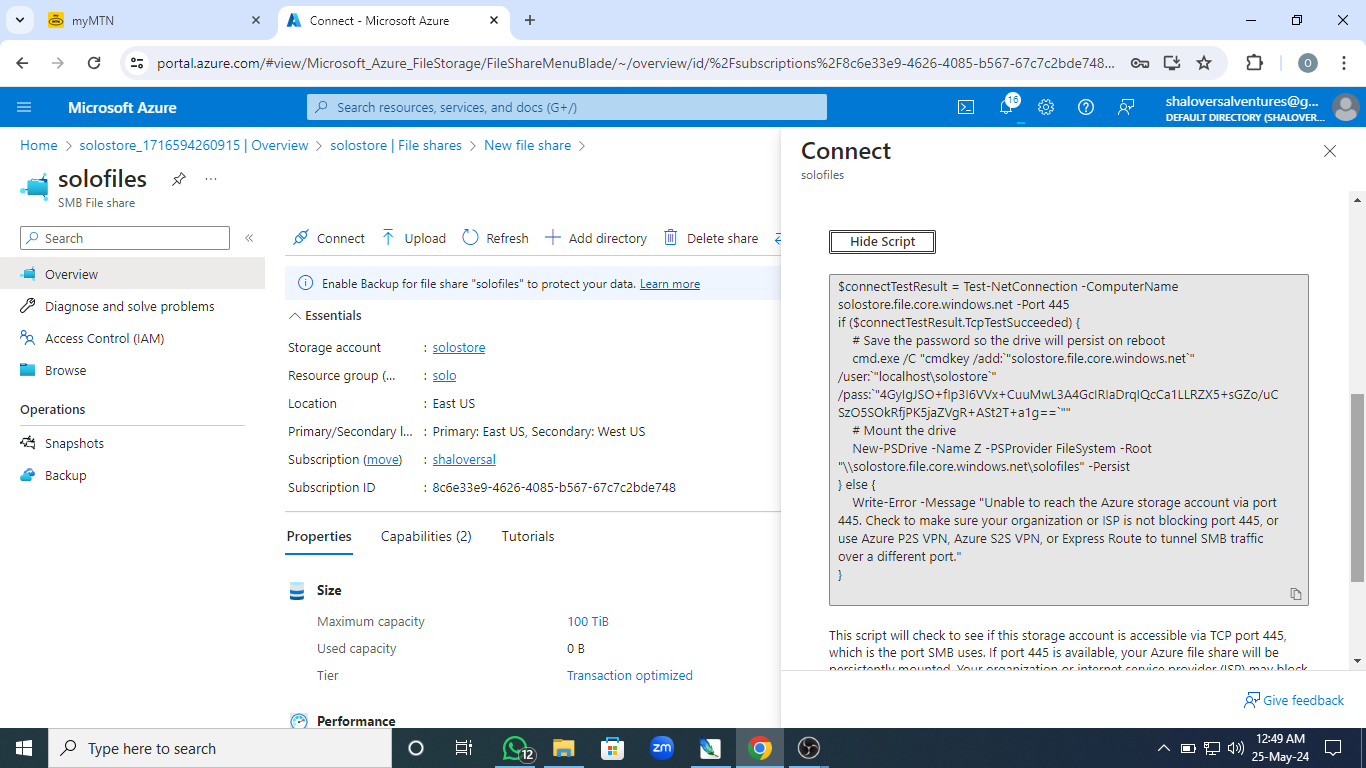Viewport: 1366px width, 768px height.
Task: Open the shaloversal subscription link
Action: click(464, 460)
